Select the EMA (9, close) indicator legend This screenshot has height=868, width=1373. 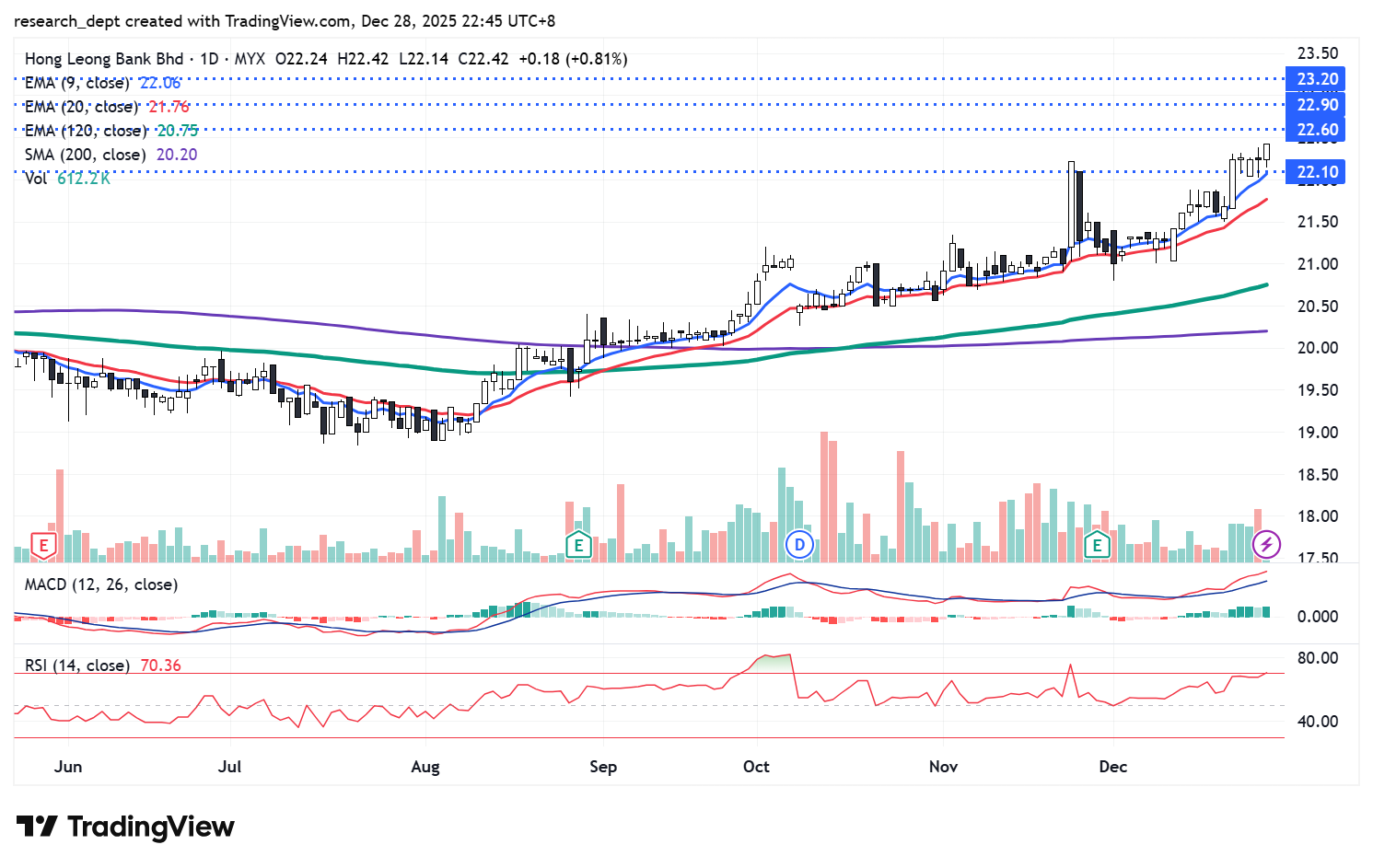tap(77, 83)
